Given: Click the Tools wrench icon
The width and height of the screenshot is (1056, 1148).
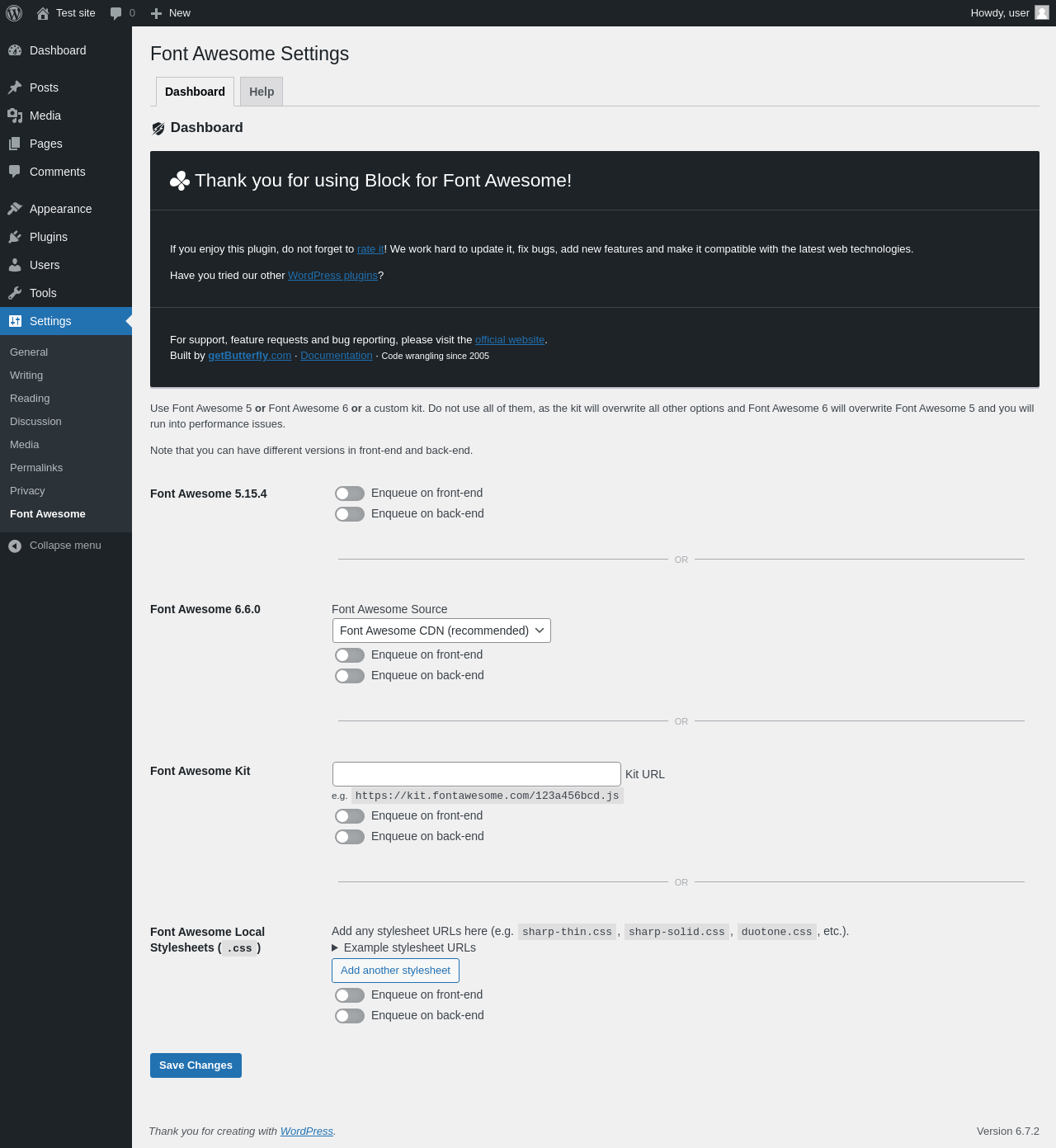Looking at the screenshot, I should pyautogui.click(x=15, y=293).
